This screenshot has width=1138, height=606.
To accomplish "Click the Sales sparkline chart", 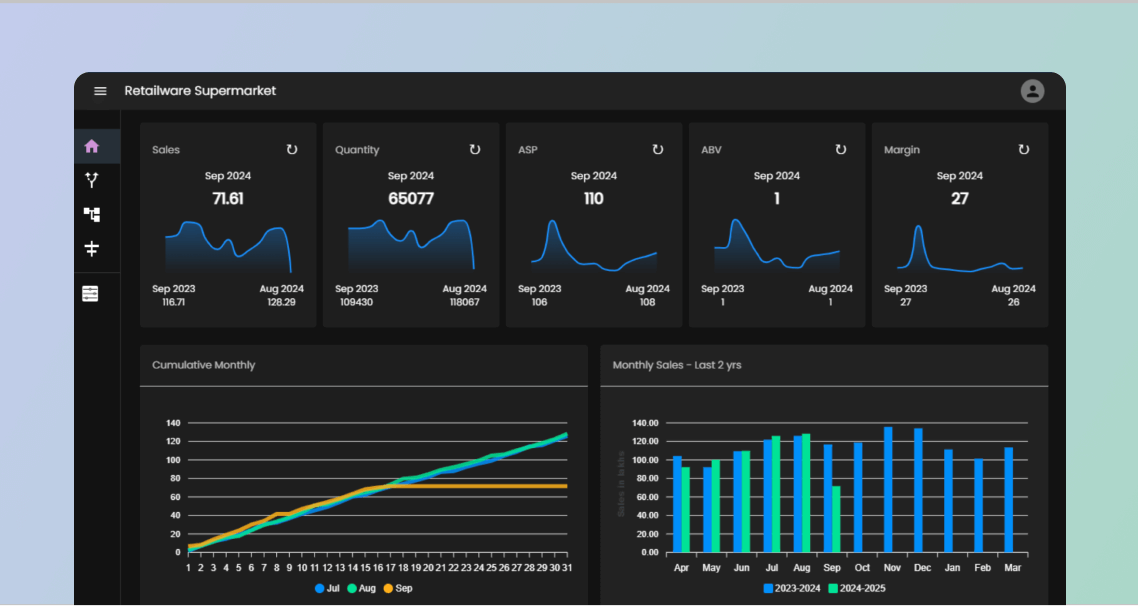I will [x=228, y=247].
